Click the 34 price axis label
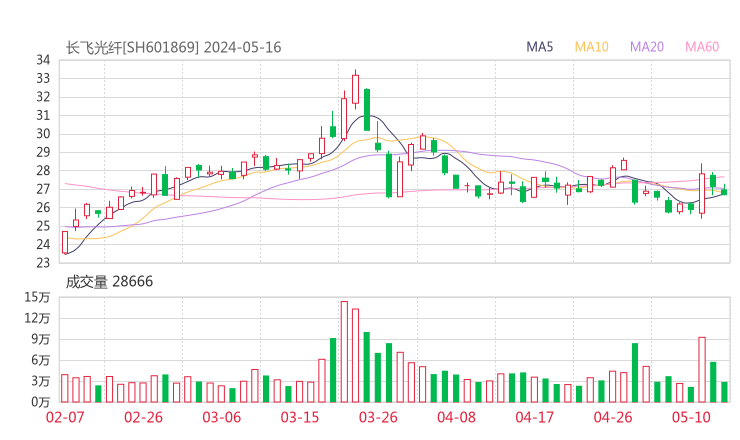 pyautogui.click(x=43, y=60)
